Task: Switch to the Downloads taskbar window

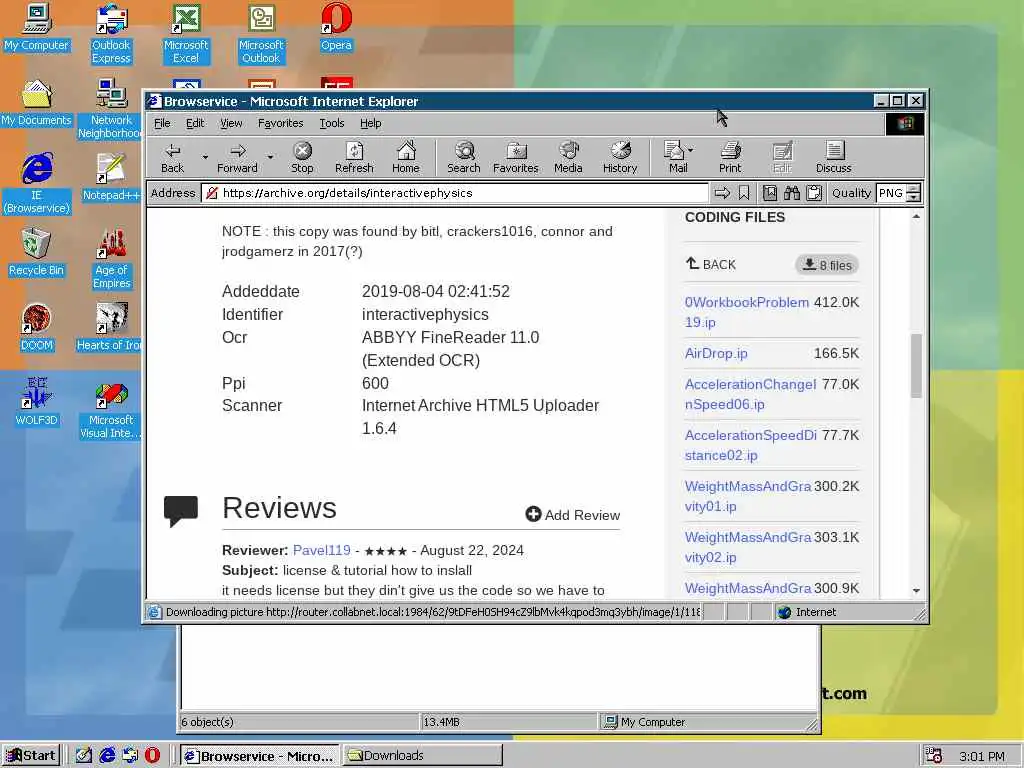Action: [x=423, y=756]
